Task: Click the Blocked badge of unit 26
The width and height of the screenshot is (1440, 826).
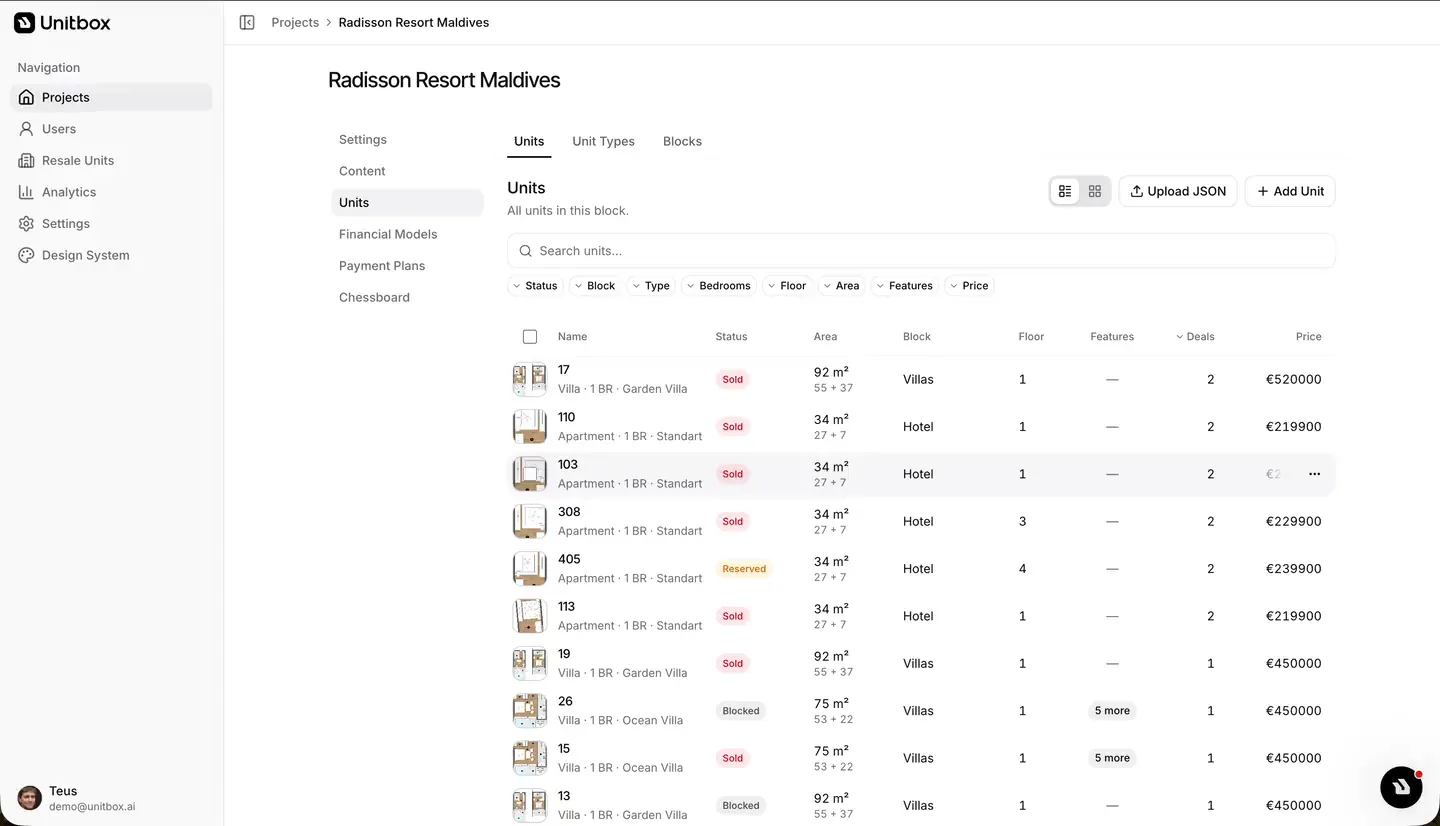Action: click(741, 711)
